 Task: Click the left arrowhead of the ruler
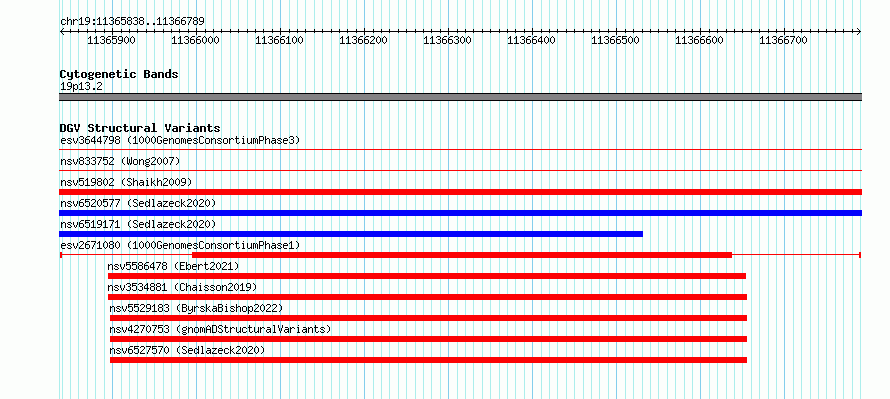pyautogui.click(x=61, y=32)
